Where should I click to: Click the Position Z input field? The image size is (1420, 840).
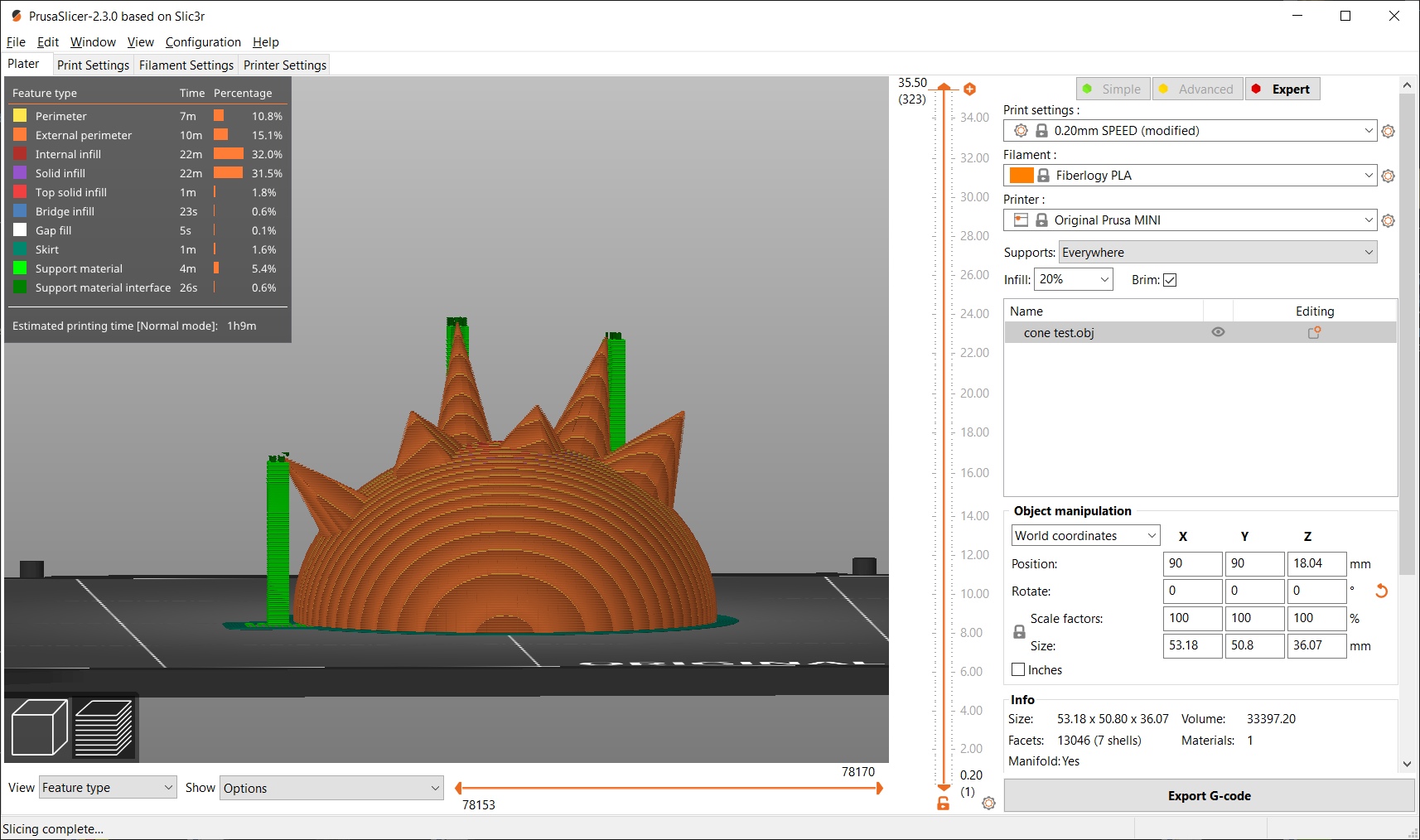(1317, 563)
